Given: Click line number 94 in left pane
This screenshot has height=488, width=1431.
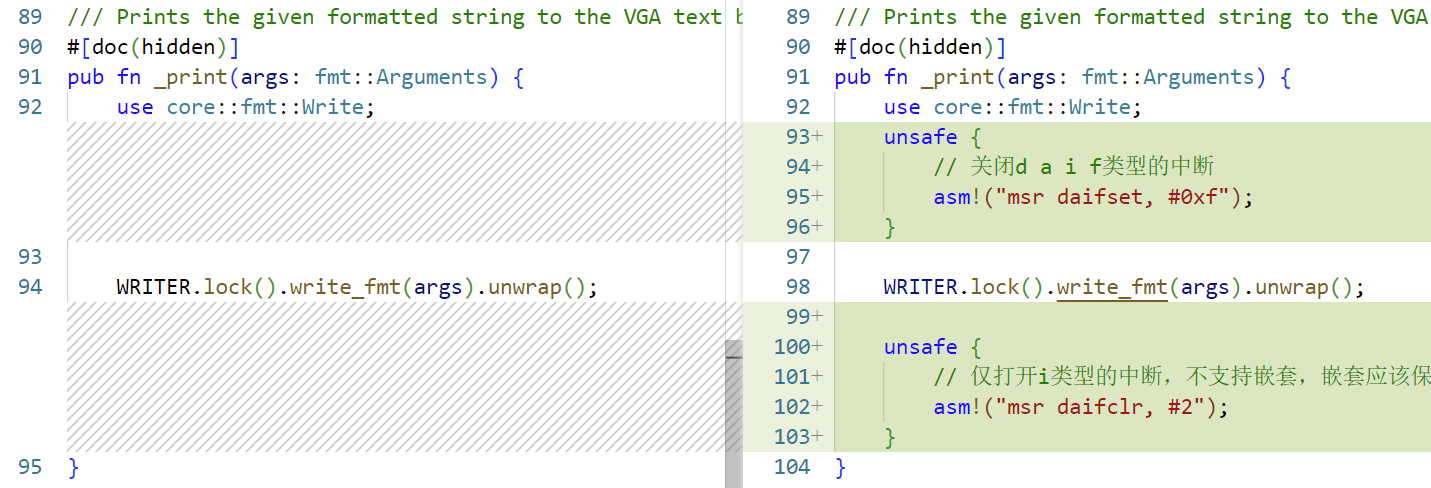Looking at the screenshot, I should click(x=30, y=287).
